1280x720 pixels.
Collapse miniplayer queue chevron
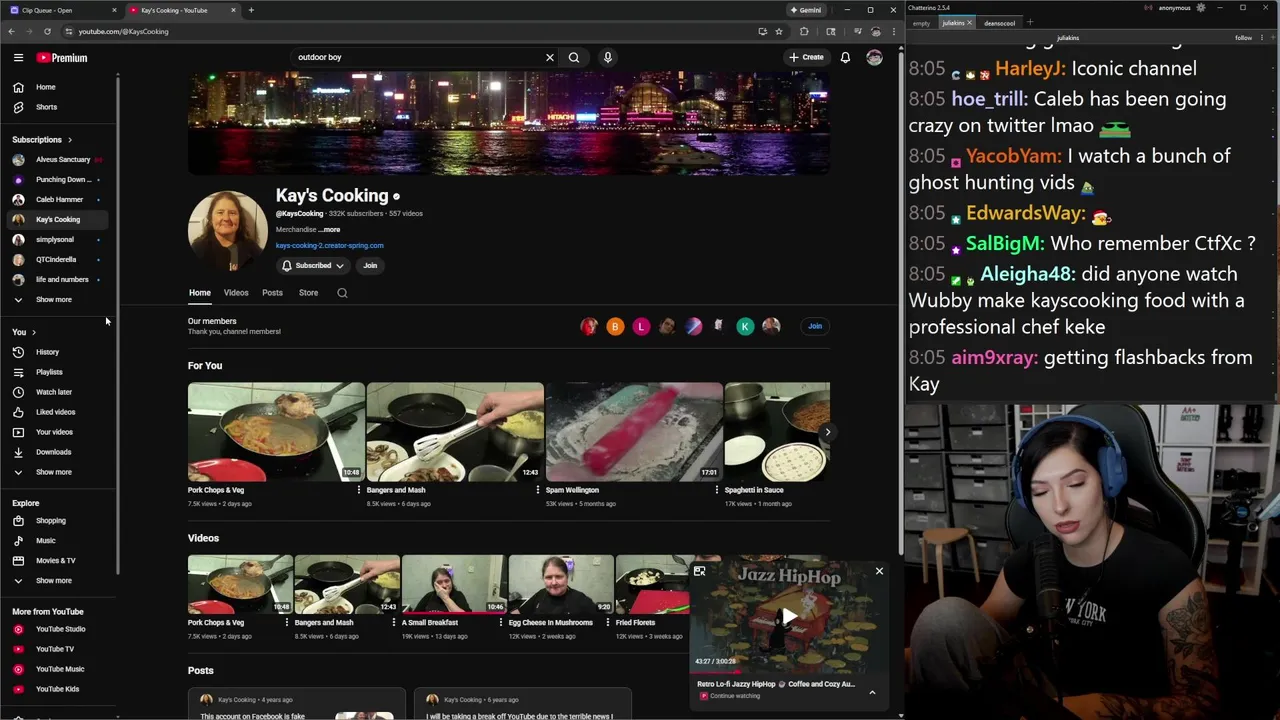click(872, 692)
